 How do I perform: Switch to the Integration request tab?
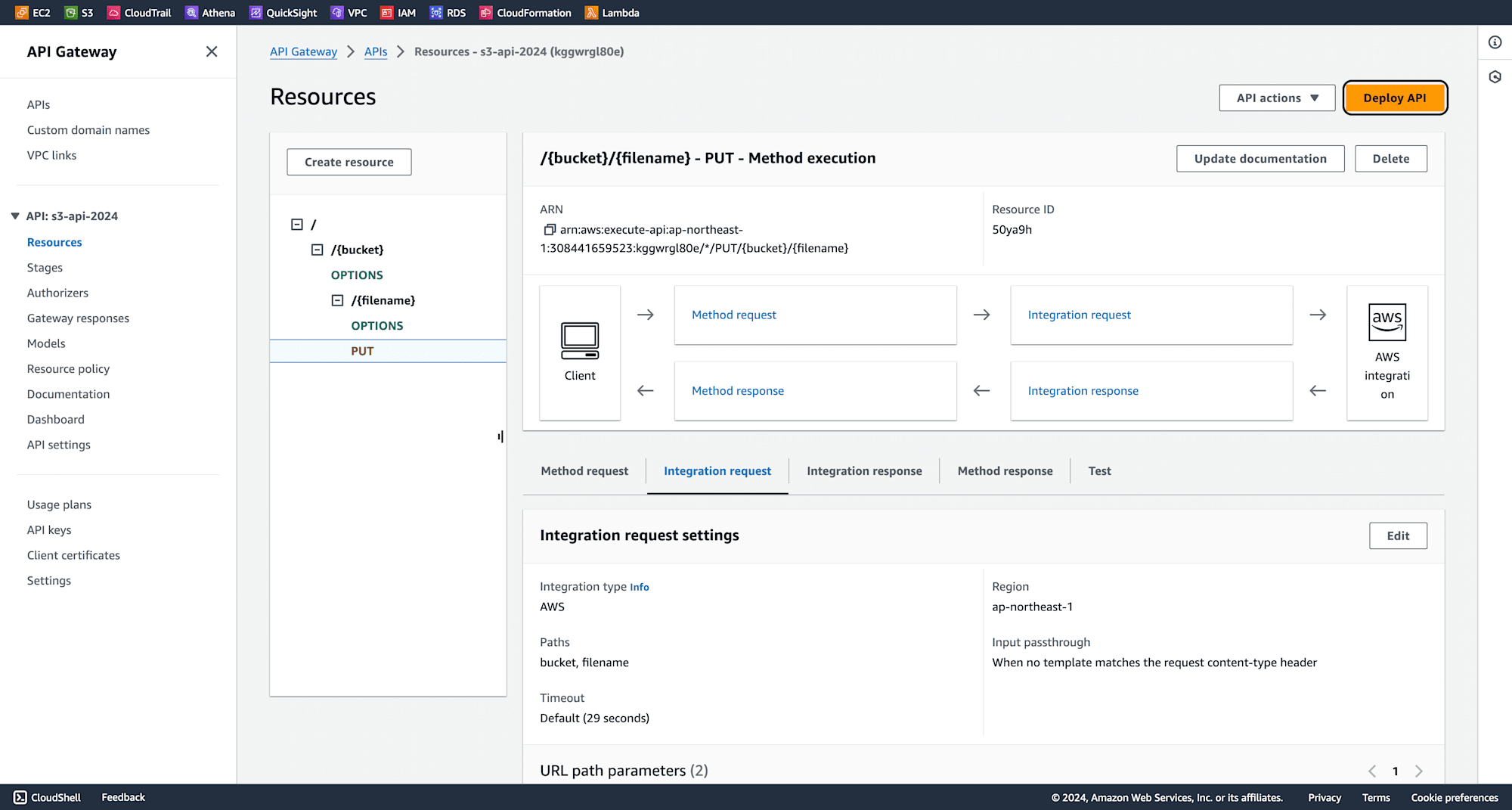[x=717, y=471]
